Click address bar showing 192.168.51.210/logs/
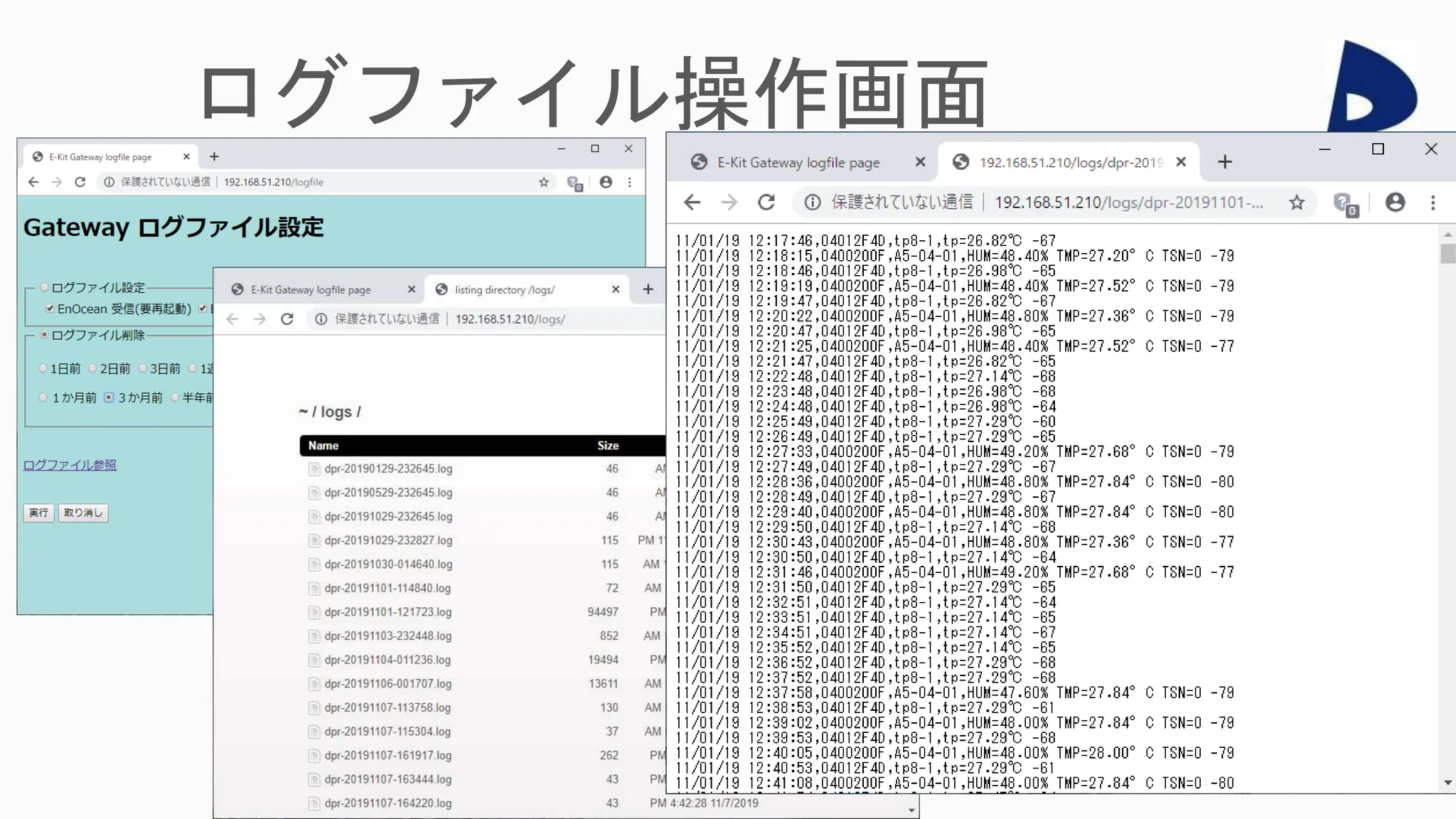1456x819 pixels. tap(510, 319)
